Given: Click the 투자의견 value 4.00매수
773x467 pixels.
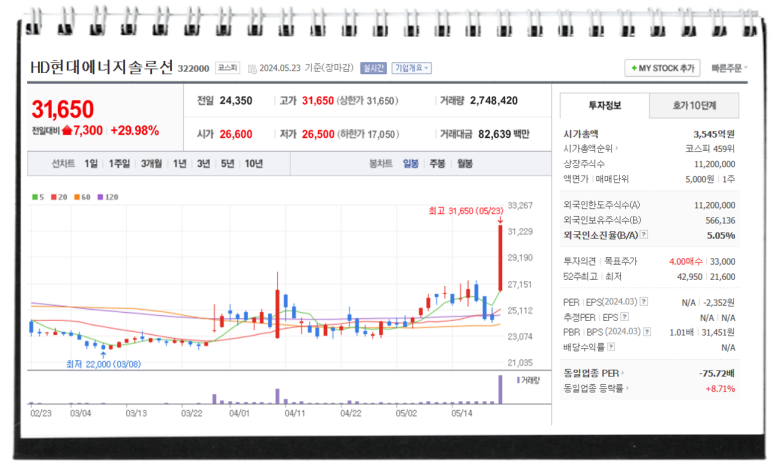Looking at the screenshot, I should pos(685,261).
